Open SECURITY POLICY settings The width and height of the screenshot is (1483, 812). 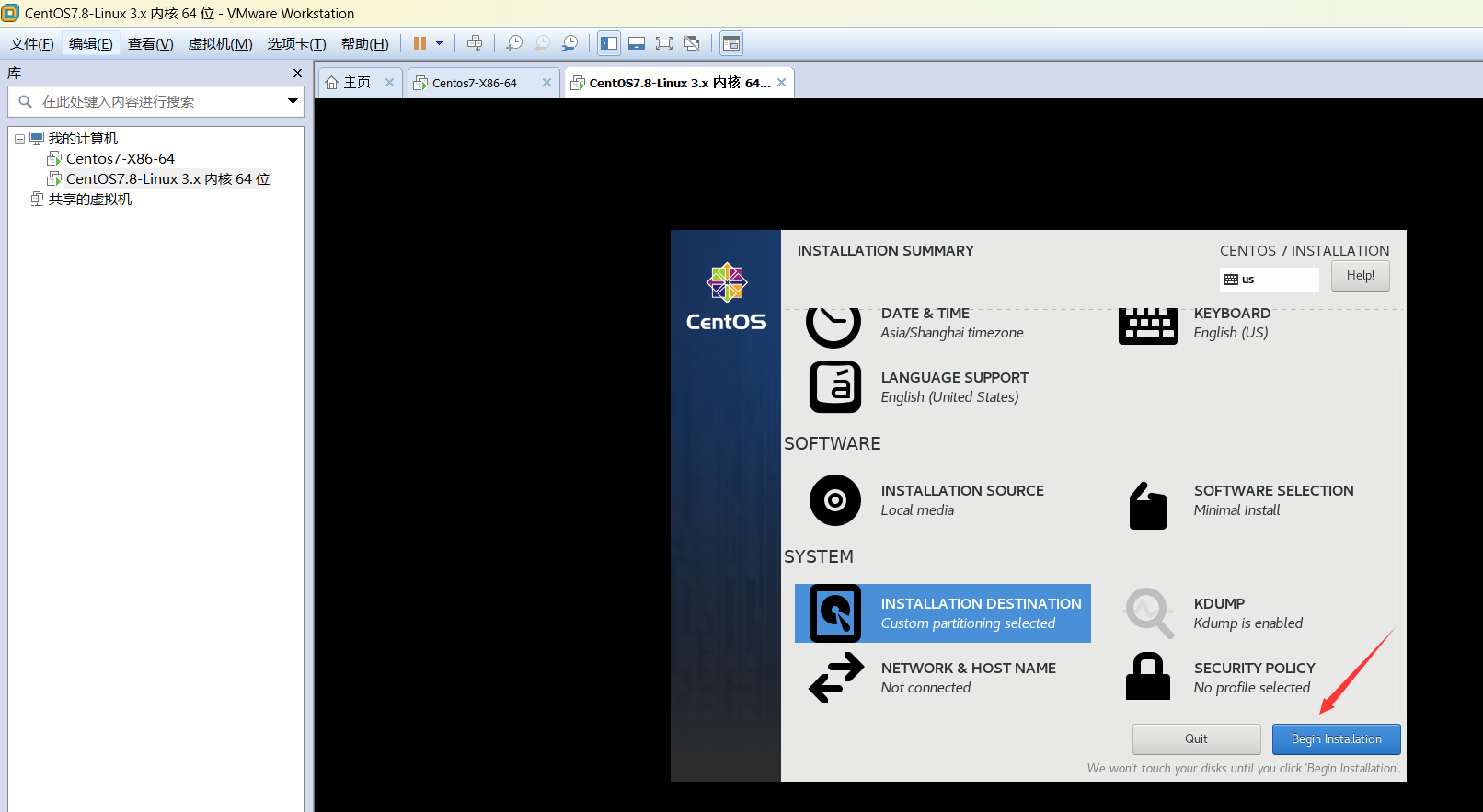click(x=1254, y=678)
